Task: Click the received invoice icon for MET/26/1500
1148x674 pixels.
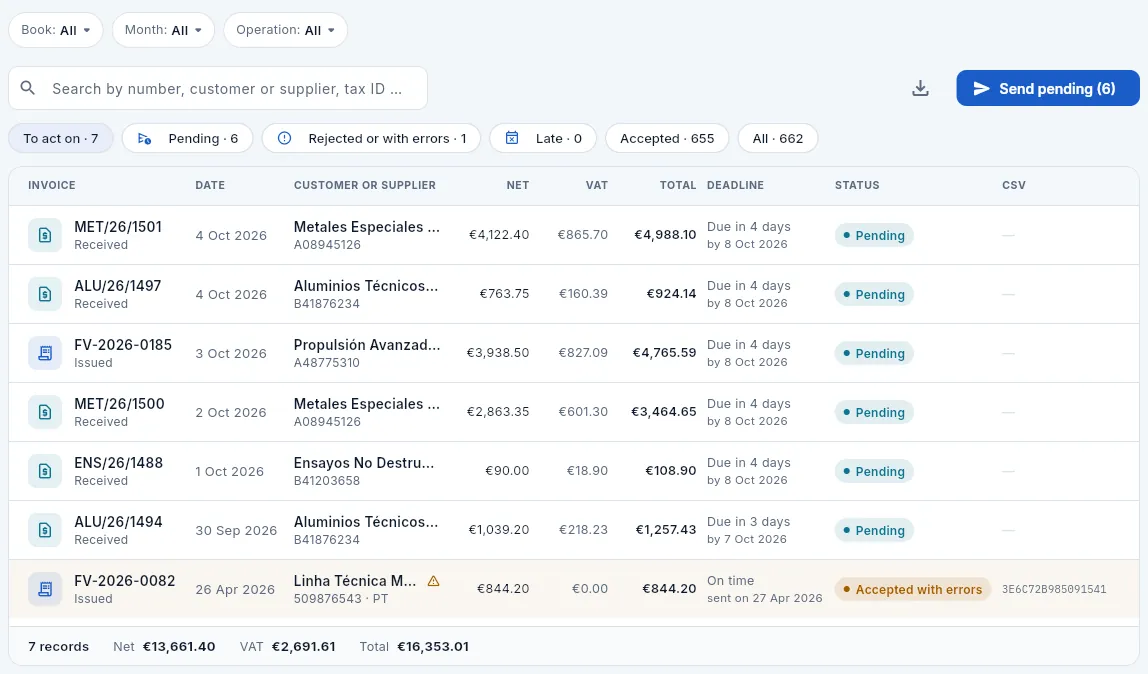Action: pyautogui.click(x=45, y=412)
